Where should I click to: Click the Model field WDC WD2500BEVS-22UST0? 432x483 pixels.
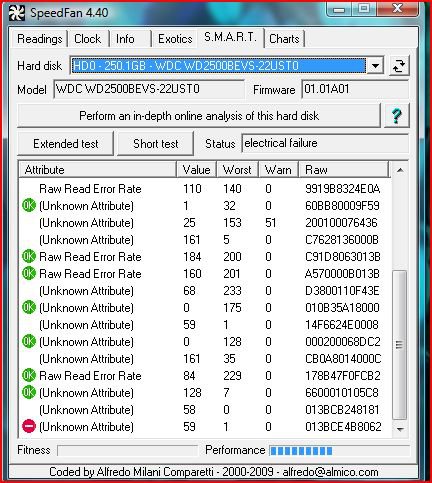[149, 89]
